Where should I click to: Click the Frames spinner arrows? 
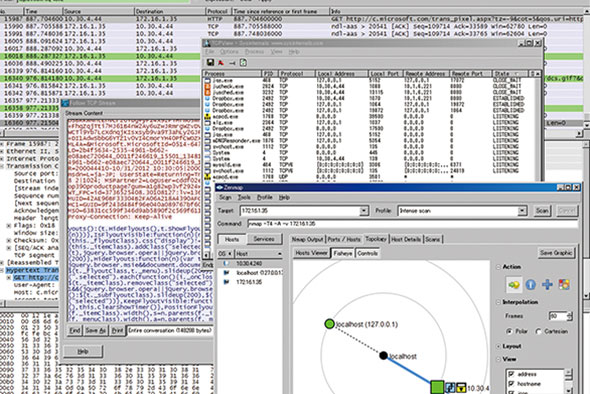(570, 316)
